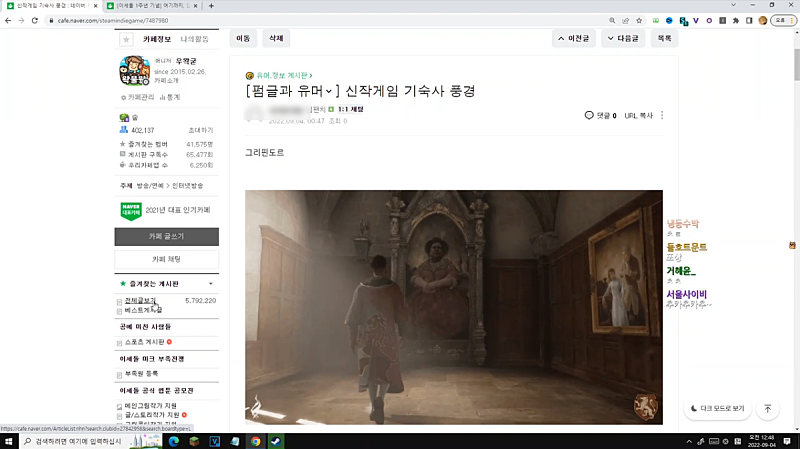
Task: Open 글/스토리작가 지원 board link
Action: 152,415
